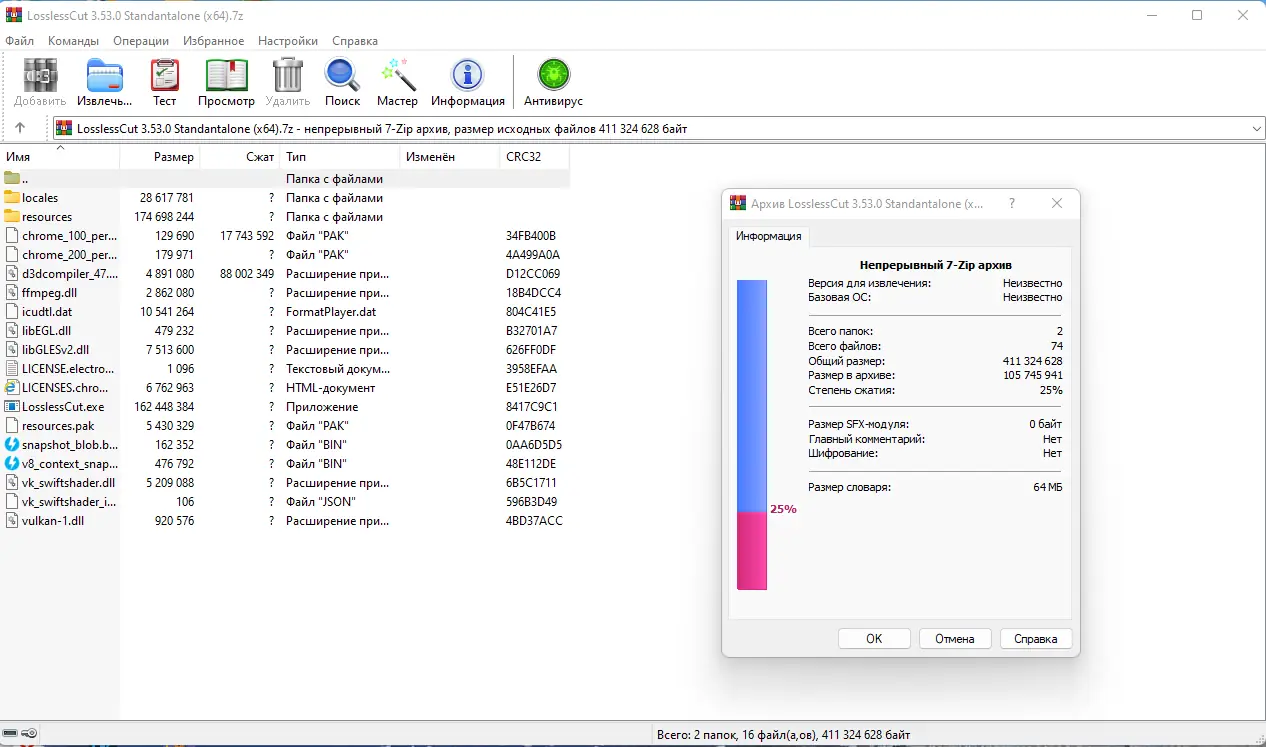This screenshot has height=747, width=1266.
Task: Open Просмотр book icon
Action: pyautogui.click(x=226, y=75)
